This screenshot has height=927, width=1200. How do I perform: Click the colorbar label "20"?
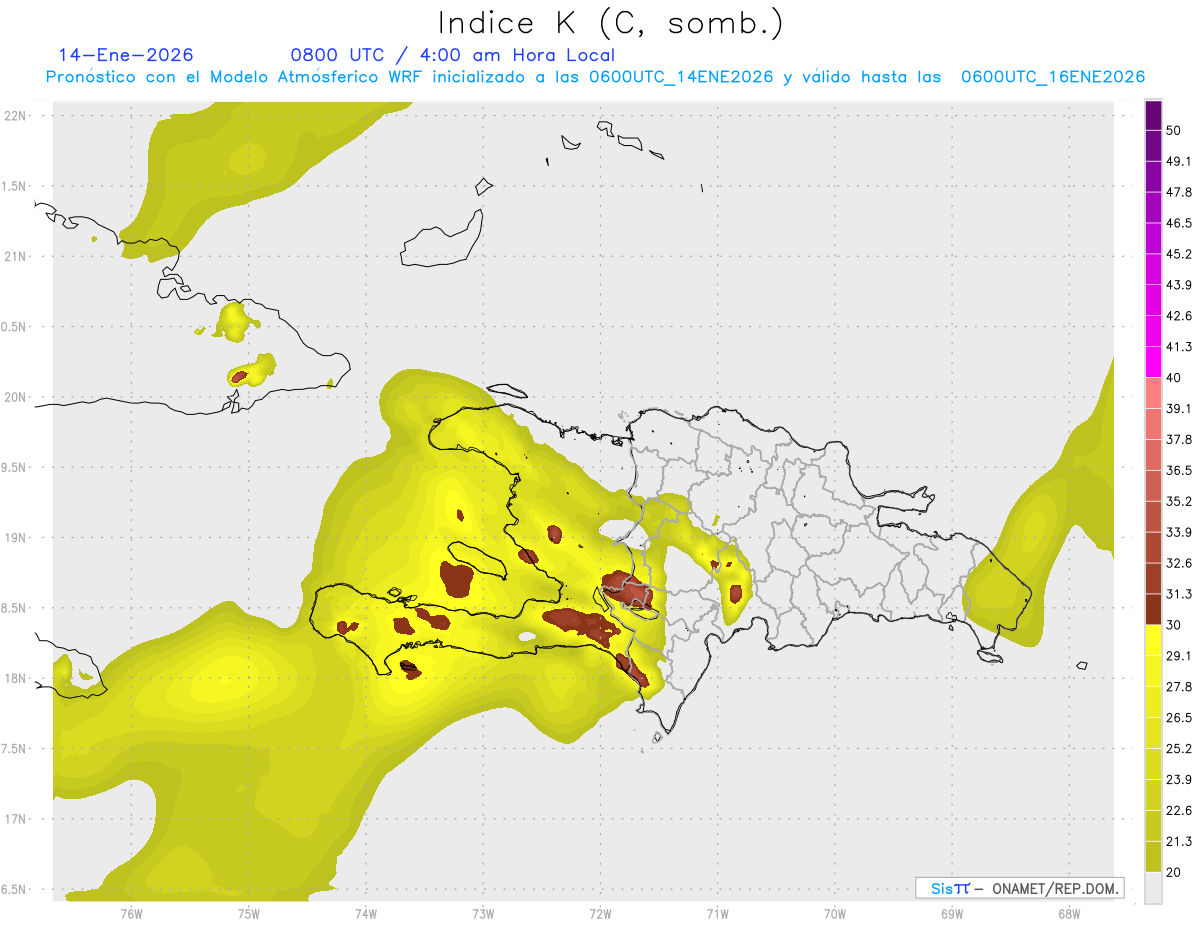(x=1175, y=872)
